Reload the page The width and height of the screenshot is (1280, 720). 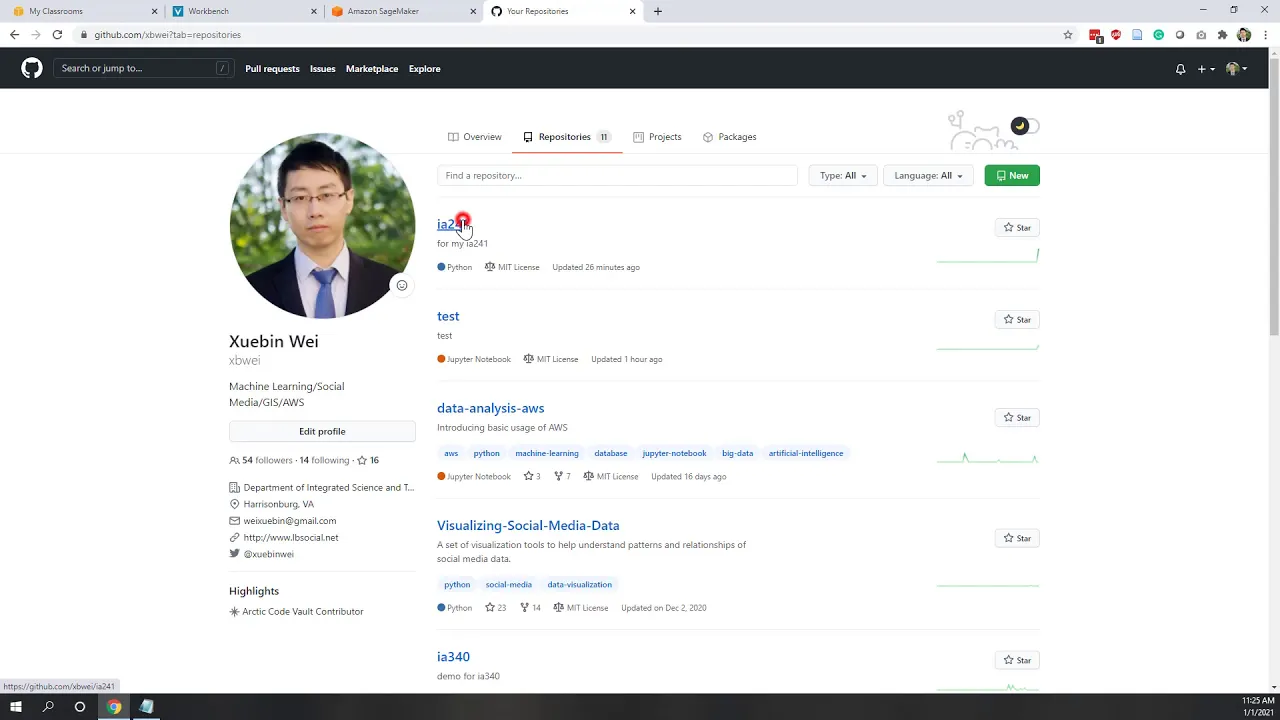click(x=57, y=35)
